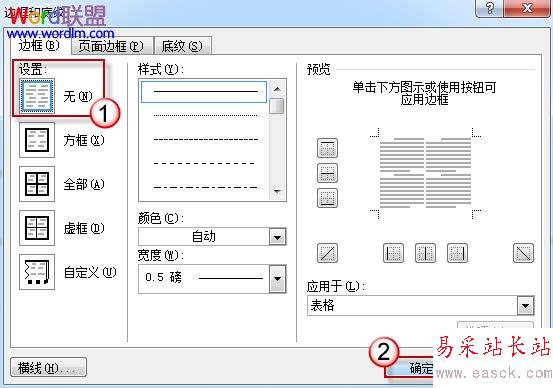Image resolution: width=553 pixels, height=388 pixels.
Task: Click the 方框 (X) setting label
Action: [84, 140]
